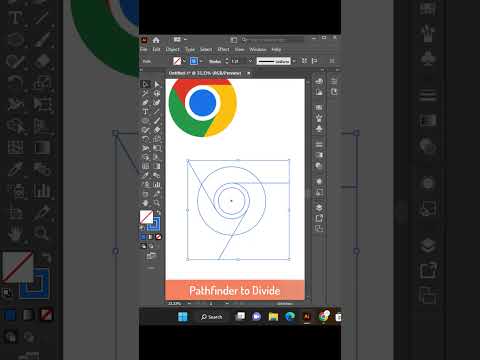Adjust stroke weight stepper arrows
This screenshot has width=480, height=360.
(227, 61)
